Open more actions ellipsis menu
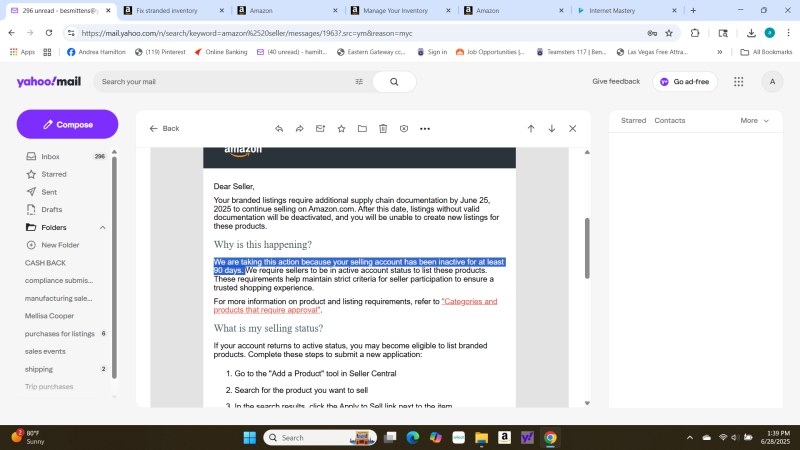The height and width of the screenshot is (450, 800). [425, 129]
